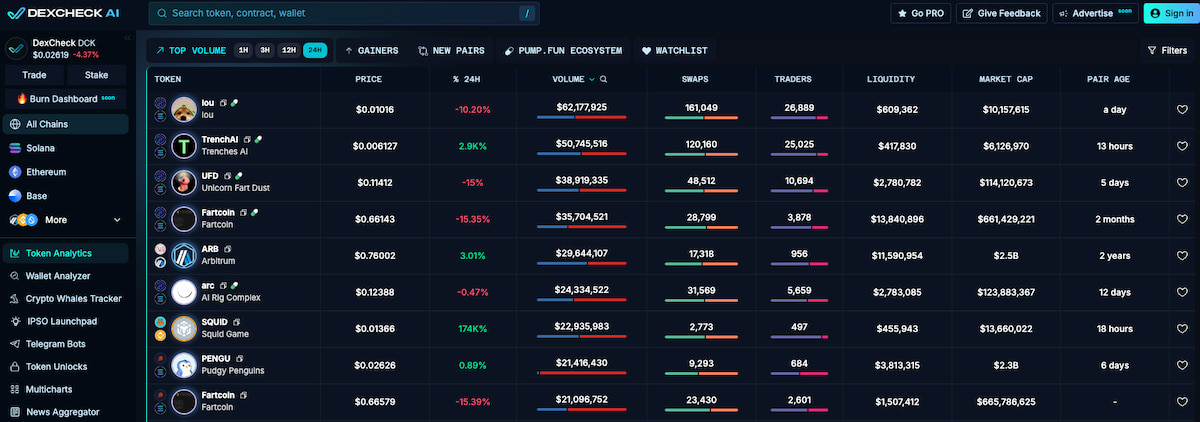
Task: Open the PENGU penguin token logo
Action: pos(183,365)
